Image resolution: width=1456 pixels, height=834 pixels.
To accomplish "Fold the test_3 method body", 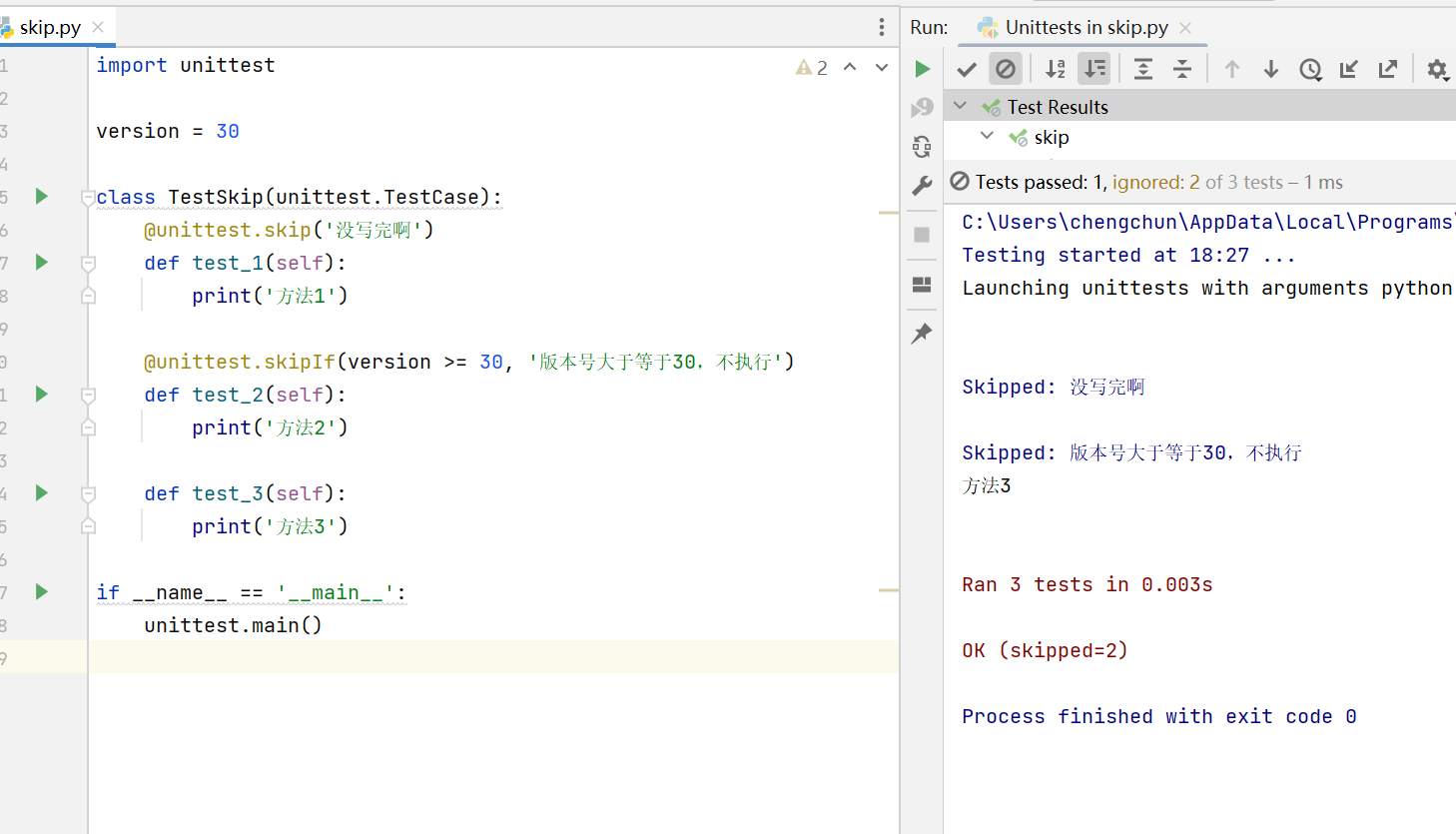I will [88, 494].
